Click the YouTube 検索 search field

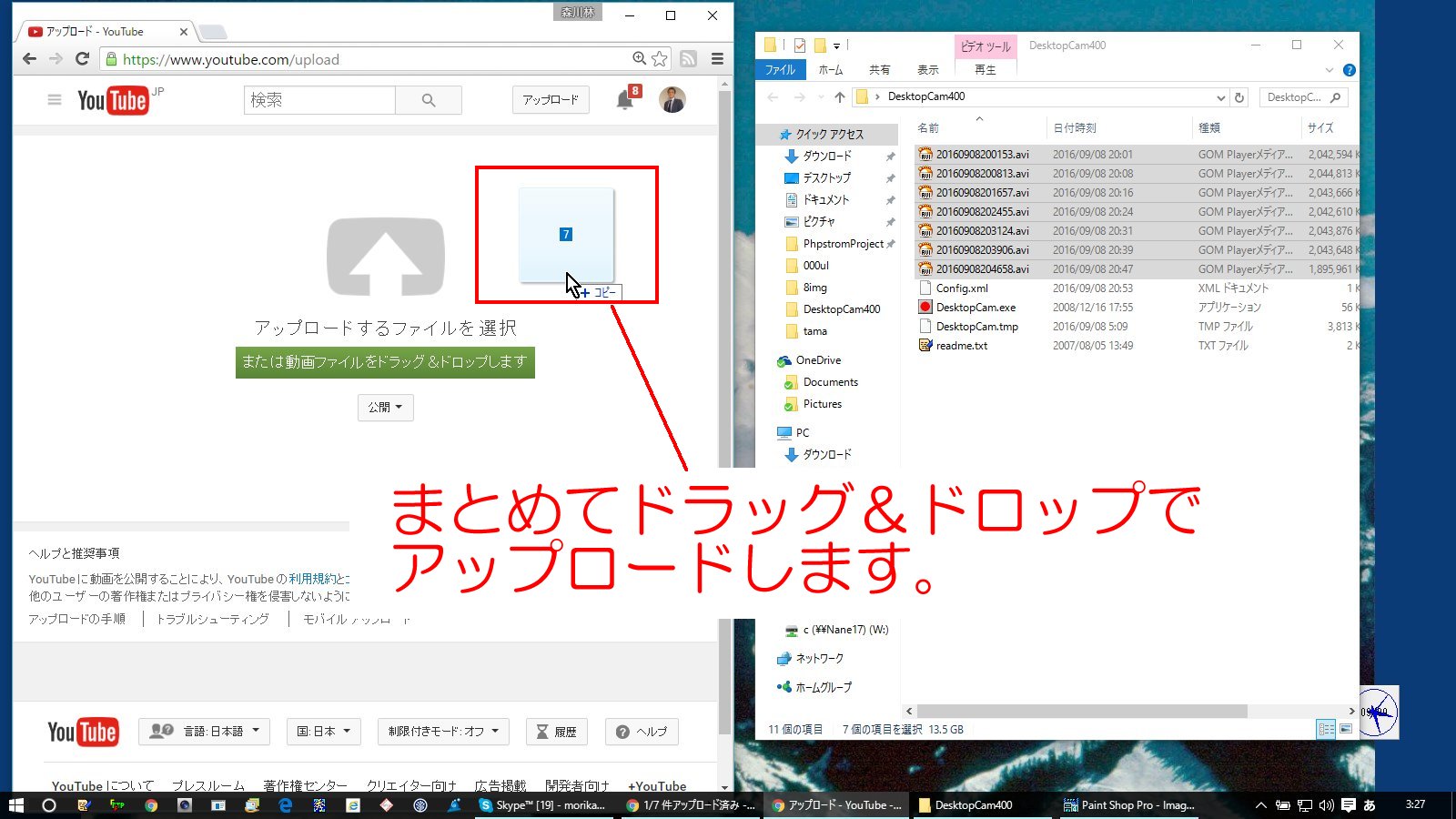click(319, 100)
